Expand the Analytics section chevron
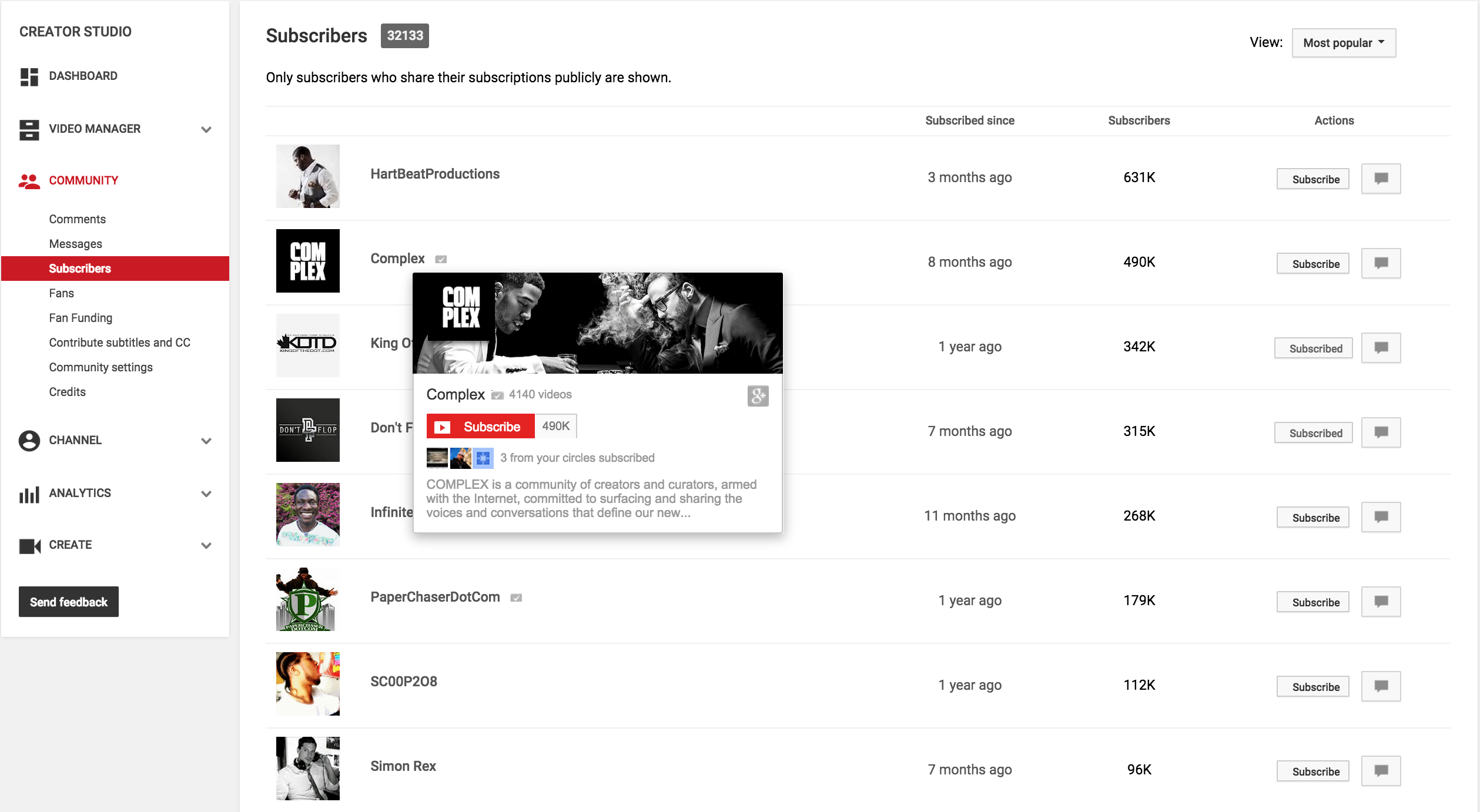The width and height of the screenshot is (1480, 812). 206,494
